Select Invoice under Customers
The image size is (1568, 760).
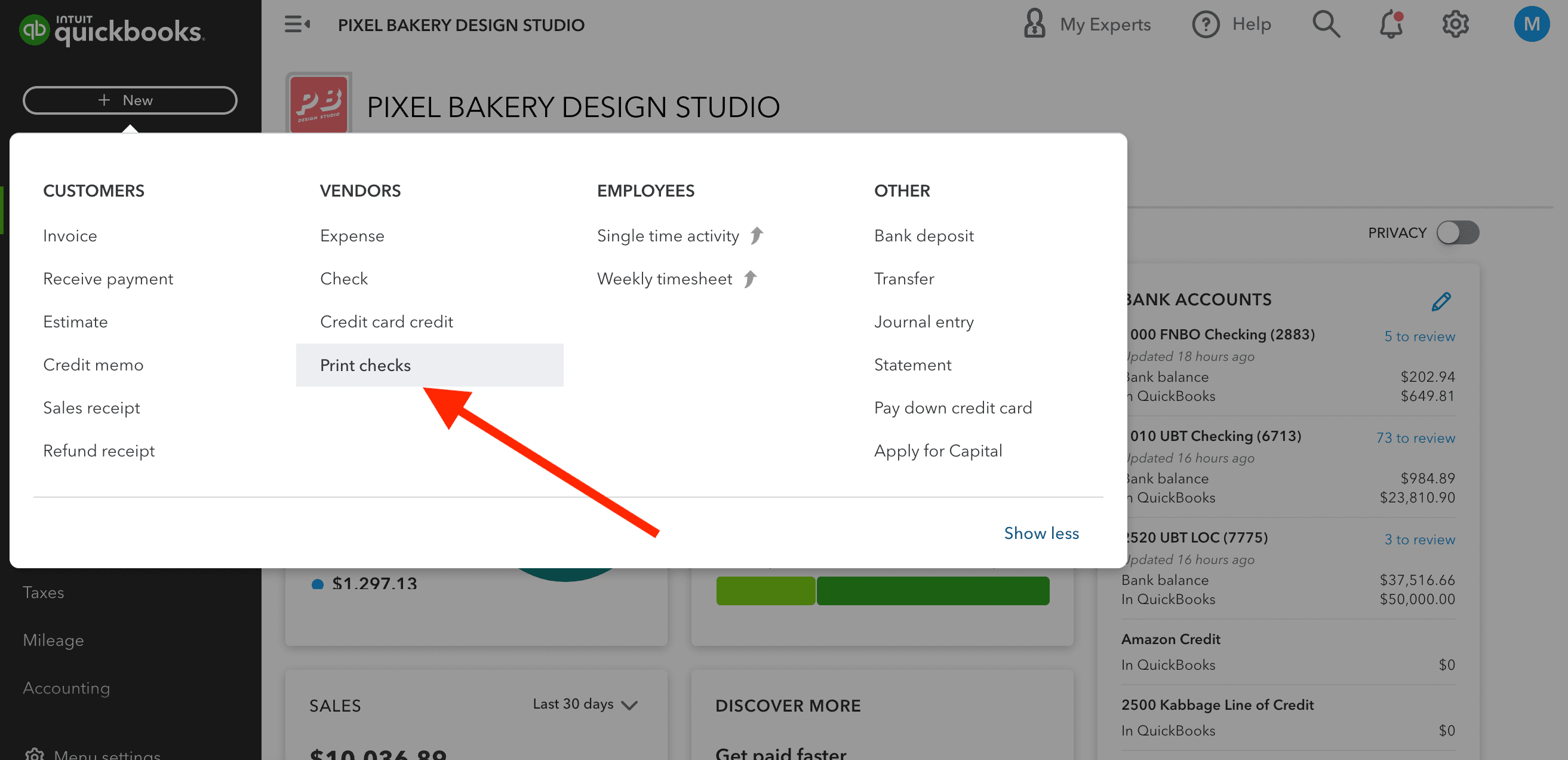[x=70, y=235]
